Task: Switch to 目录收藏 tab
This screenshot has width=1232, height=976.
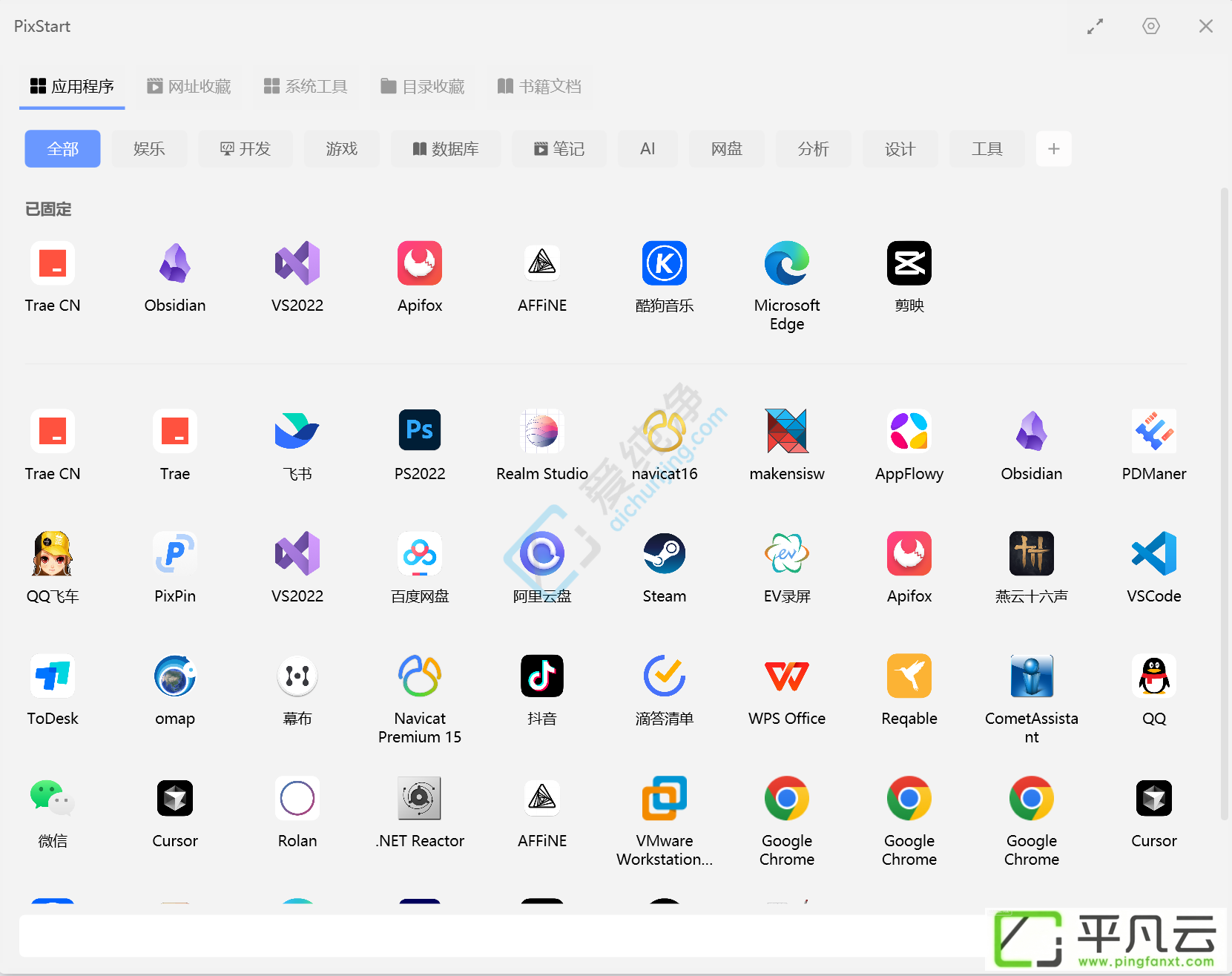Action: pyautogui.click(x=423, y=87)
